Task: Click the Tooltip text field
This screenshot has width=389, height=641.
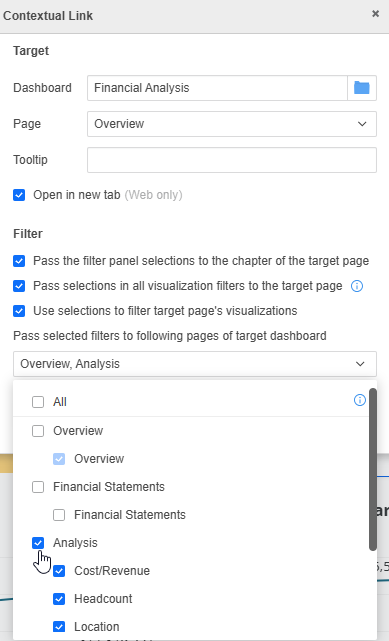Action: coord(232,160)
